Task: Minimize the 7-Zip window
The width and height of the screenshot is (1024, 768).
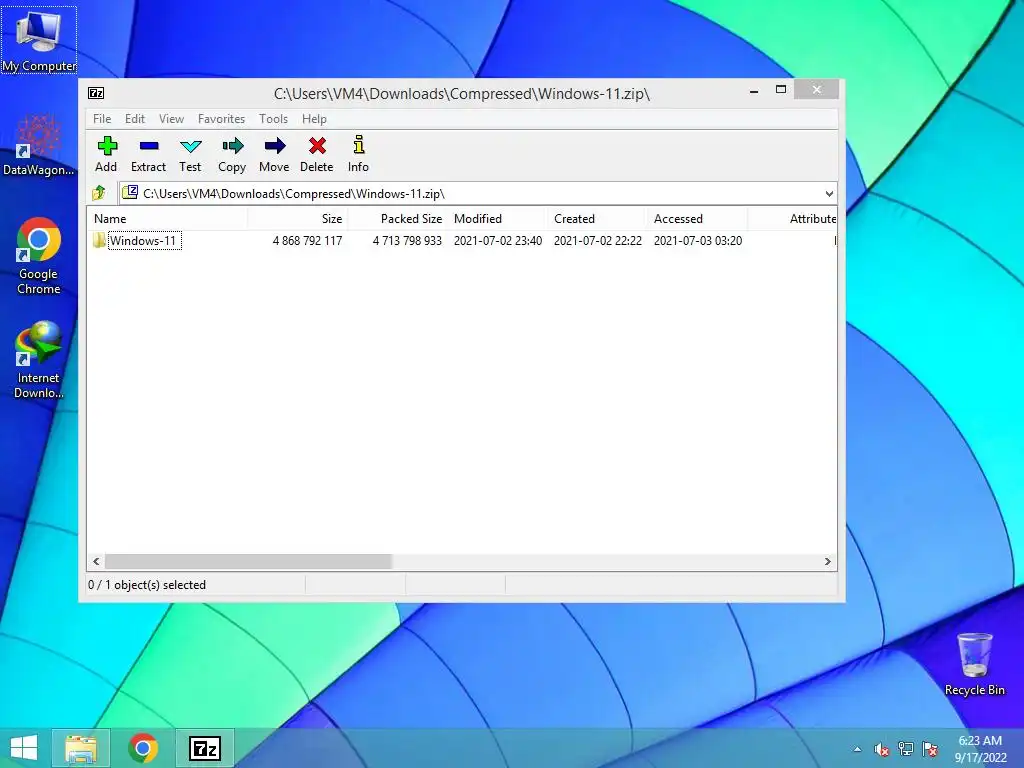Action: click(754, 90)
